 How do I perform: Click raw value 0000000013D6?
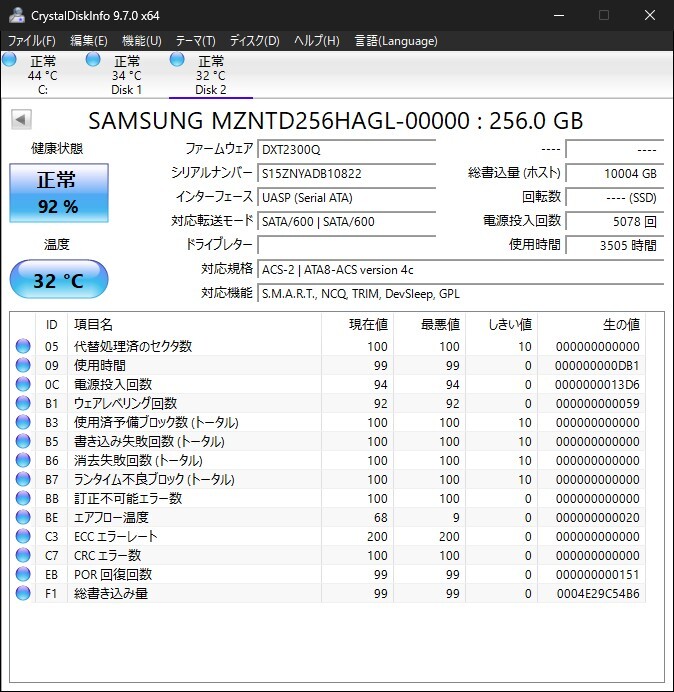(597, 385)
